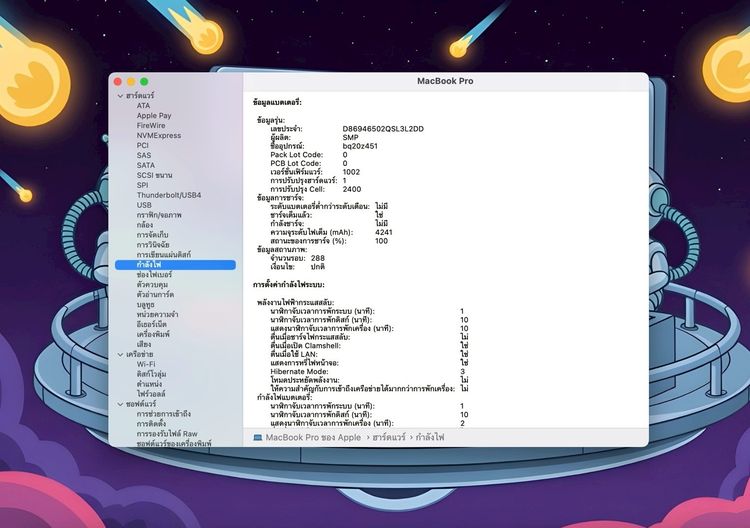750x528 pixels.
Task: Select เครื่องพิมพ์ (Printers) in the sidebar
Action: [153, 334]
